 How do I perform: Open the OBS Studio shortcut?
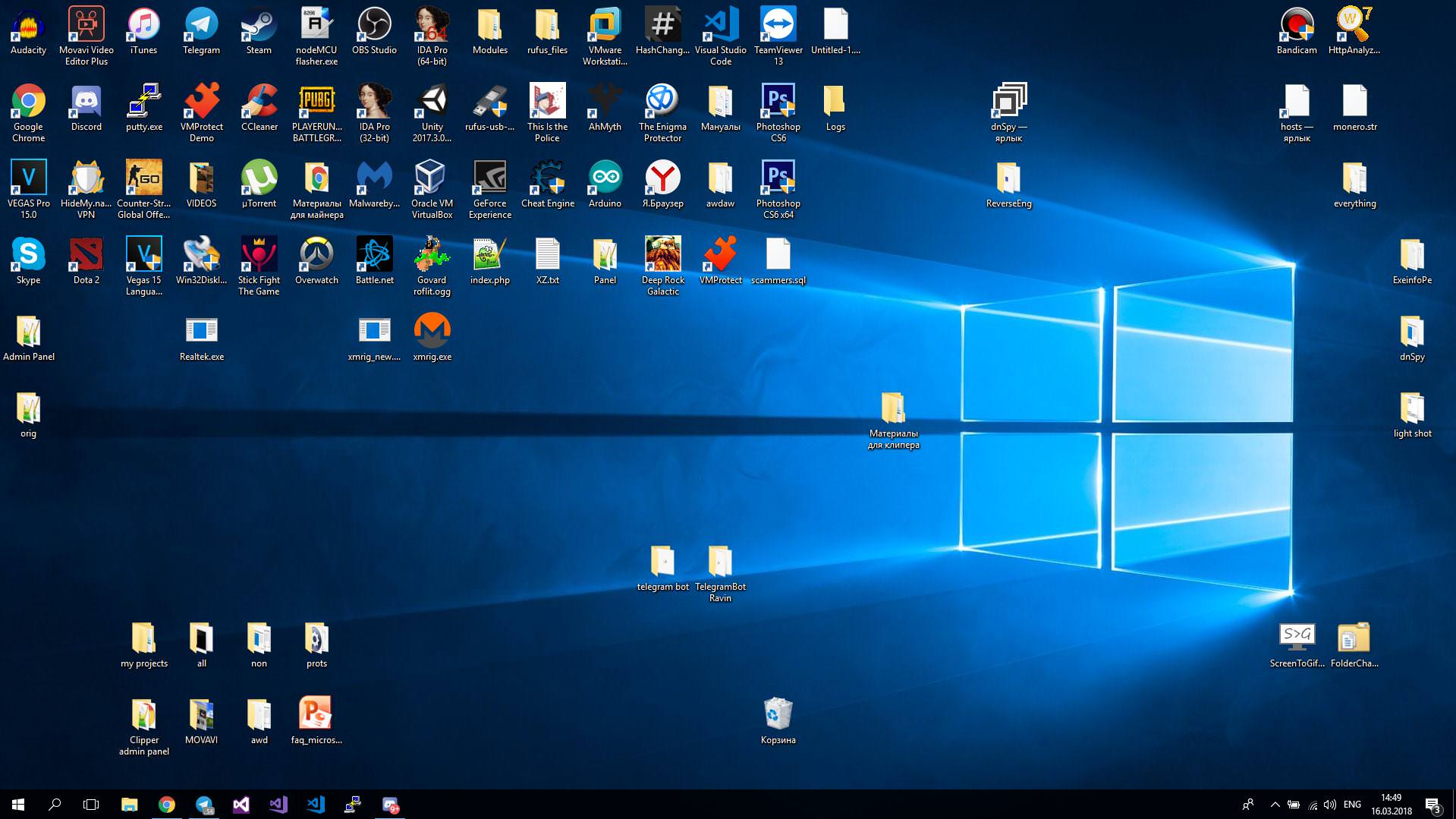coord(374,32)
